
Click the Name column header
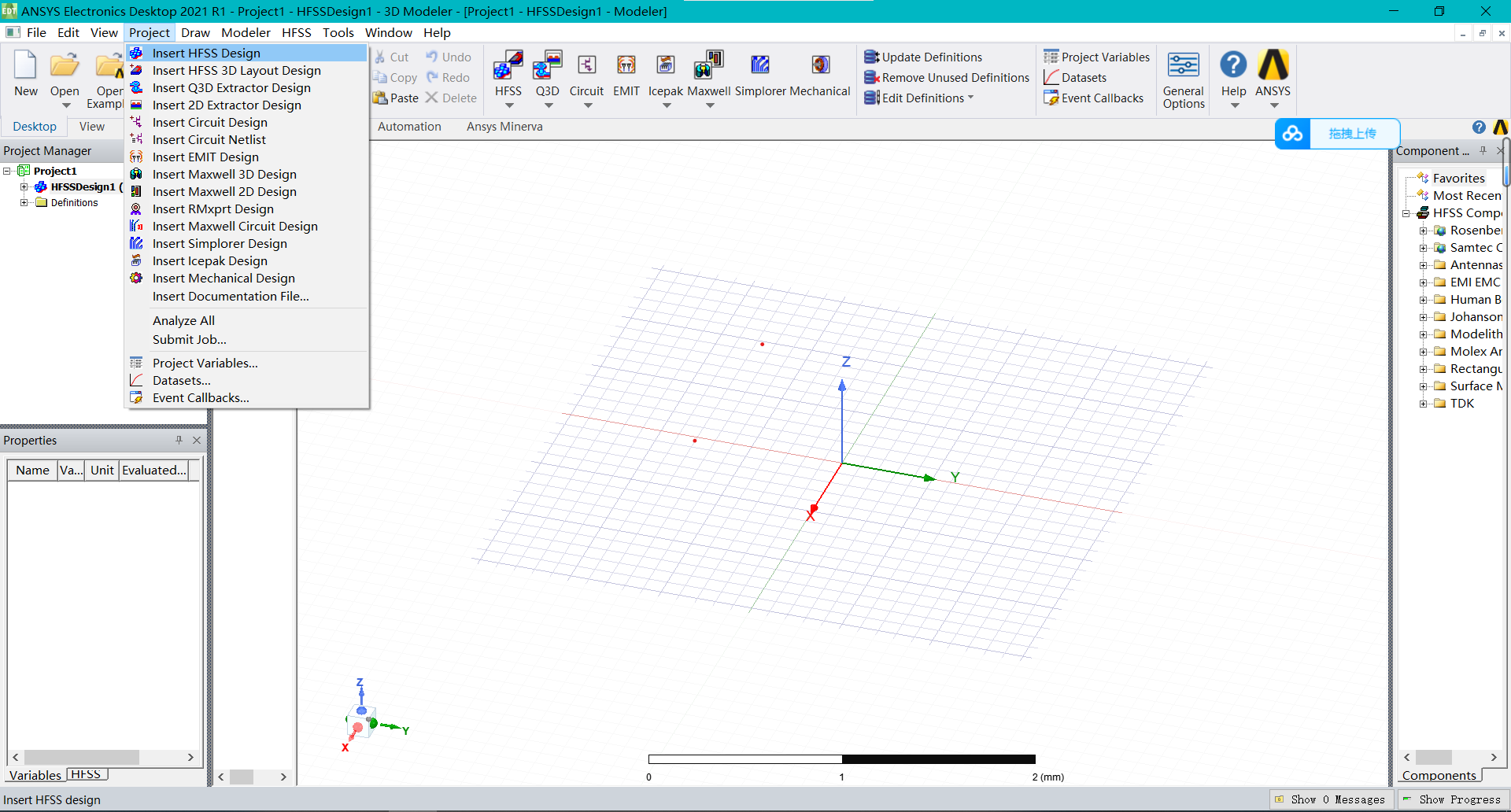pyautogui.click(x=32, y=470)
